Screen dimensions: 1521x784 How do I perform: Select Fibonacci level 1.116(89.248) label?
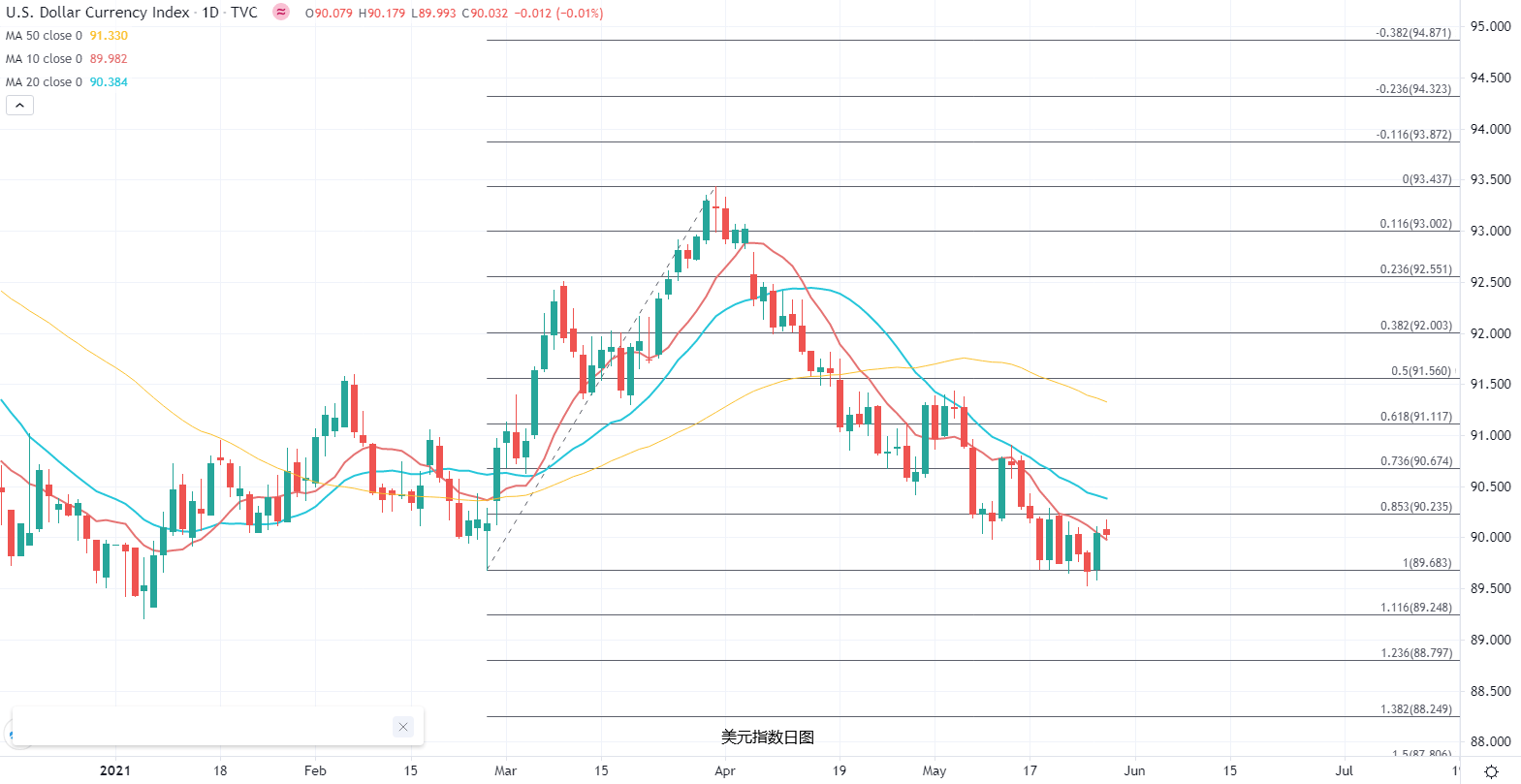pyautogui.click(x=1416, y=608)
